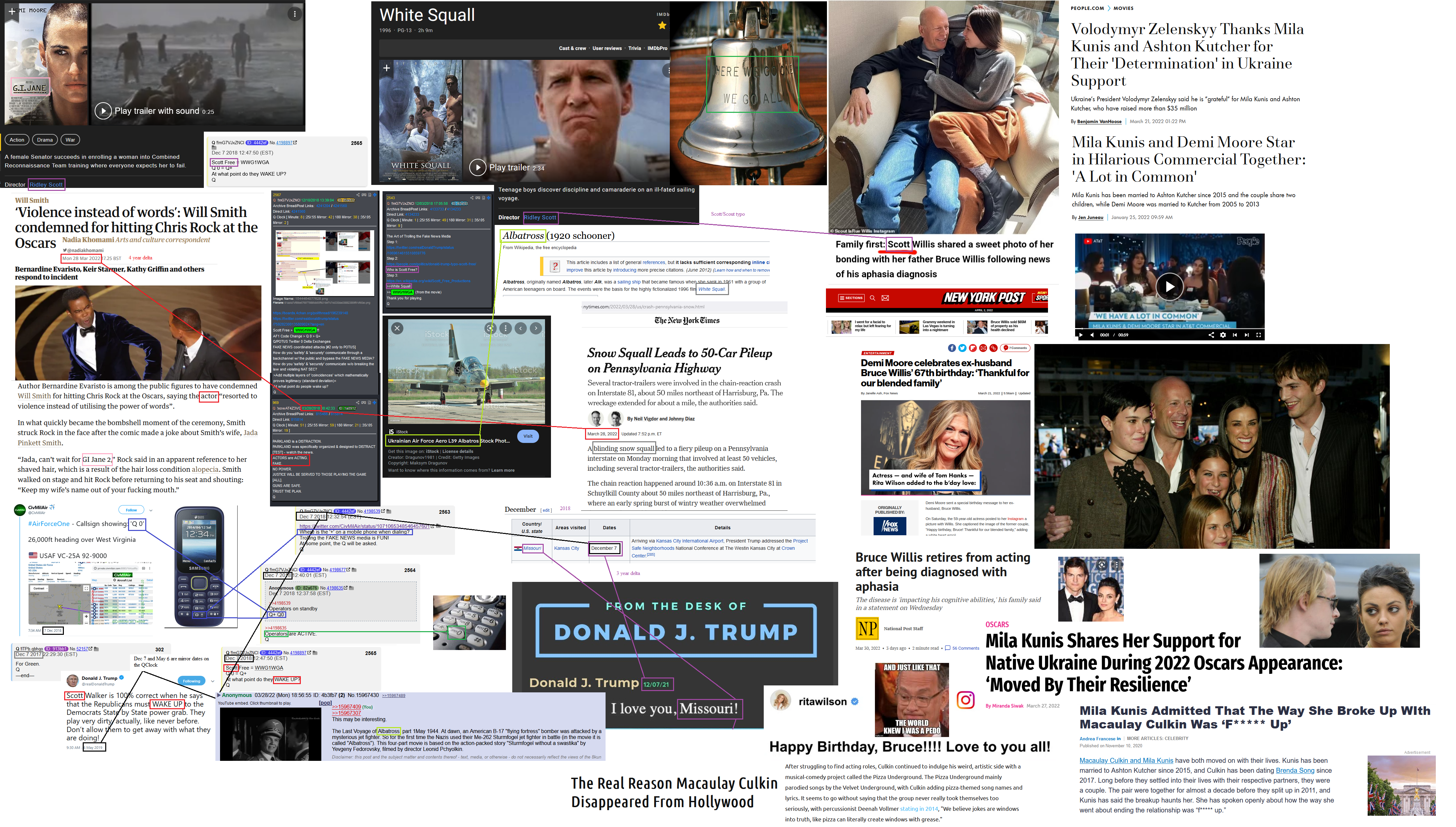Click the Visit button for iStock image
Viewport: 1456px width, 827px height.
pyautogui.click(x=528, y=436)
